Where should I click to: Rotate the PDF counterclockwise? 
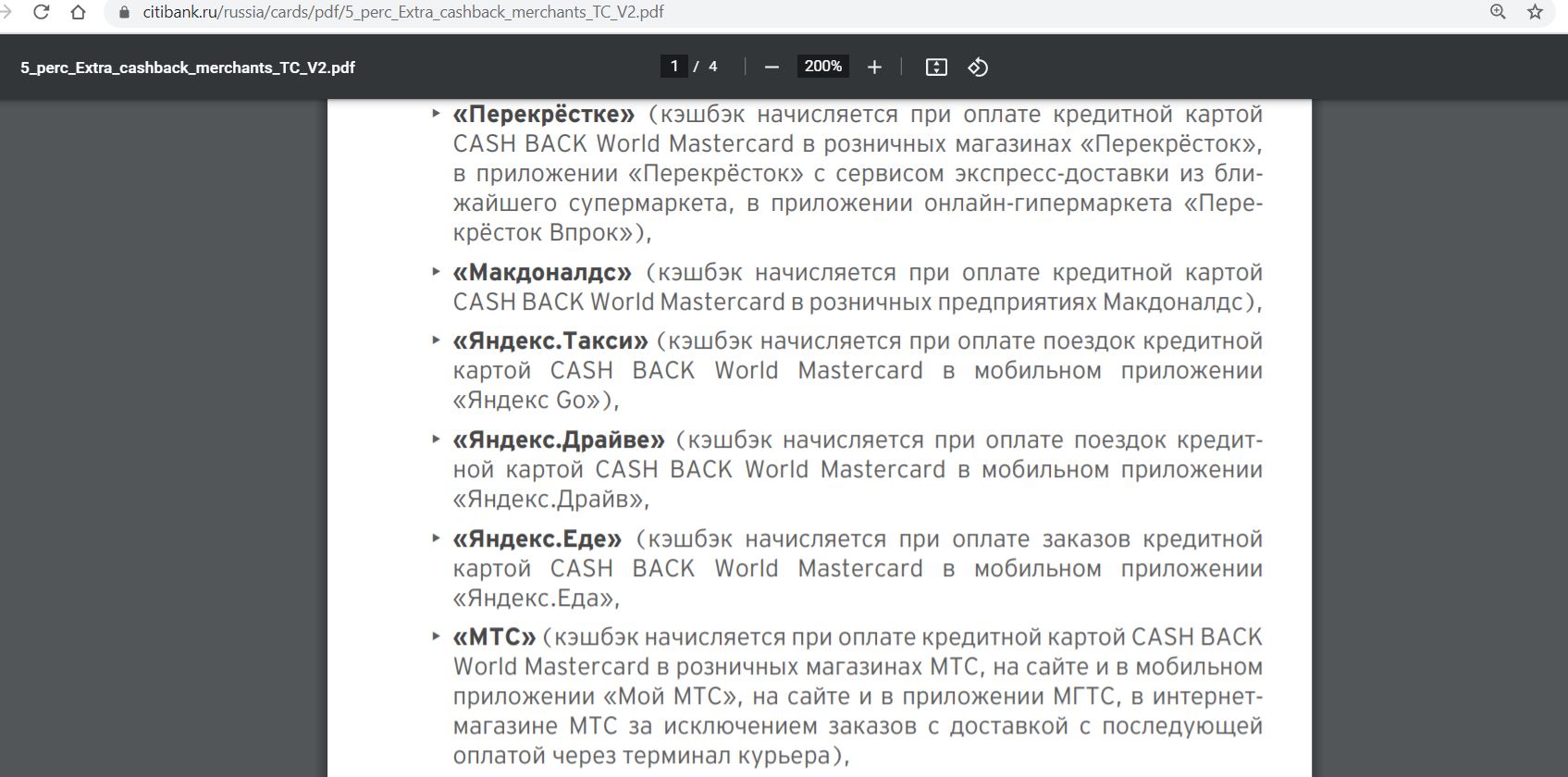click(x=978, y=67)
